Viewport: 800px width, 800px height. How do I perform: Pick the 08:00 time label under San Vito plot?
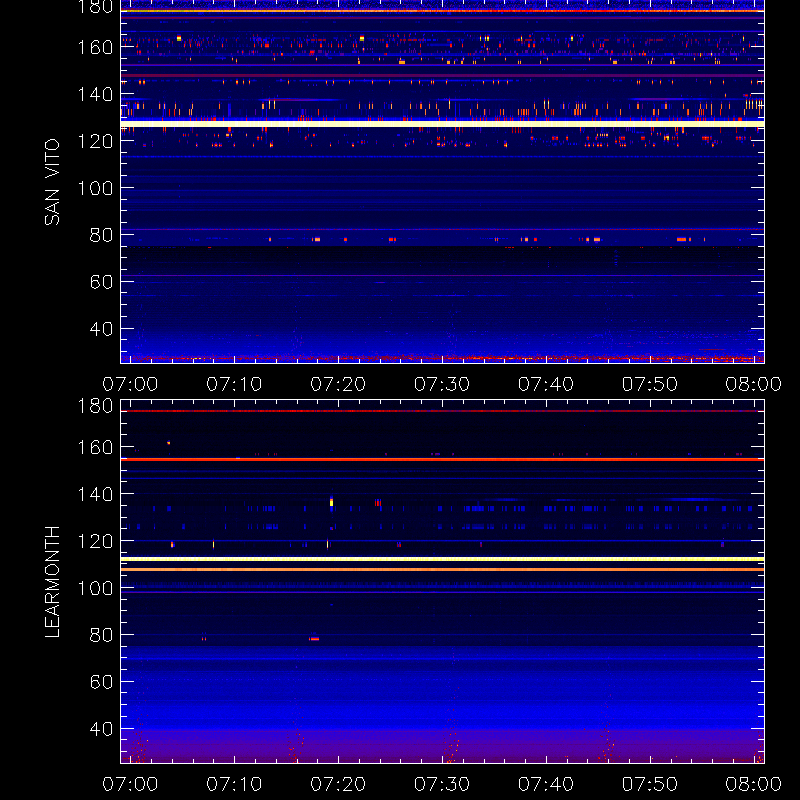[x=754, y=384]
